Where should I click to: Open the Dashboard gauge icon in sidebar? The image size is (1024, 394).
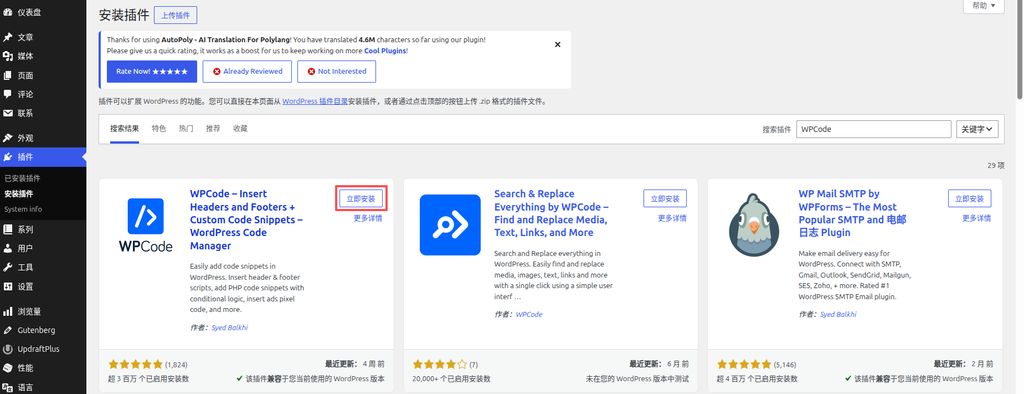[x=8, y=12]
